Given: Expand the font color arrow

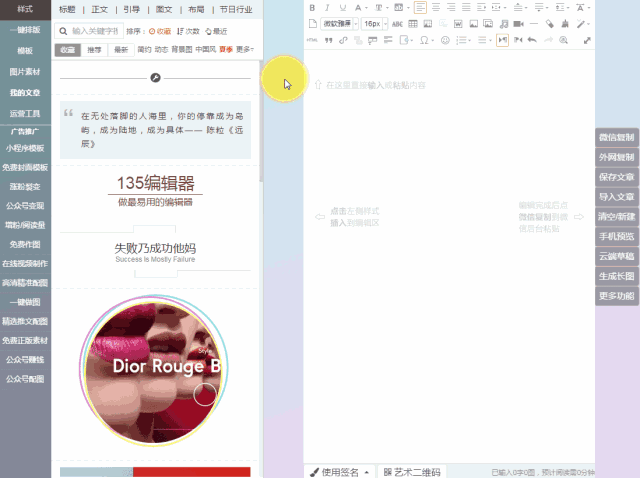Looking at the screenshot, I should point(366,8).
